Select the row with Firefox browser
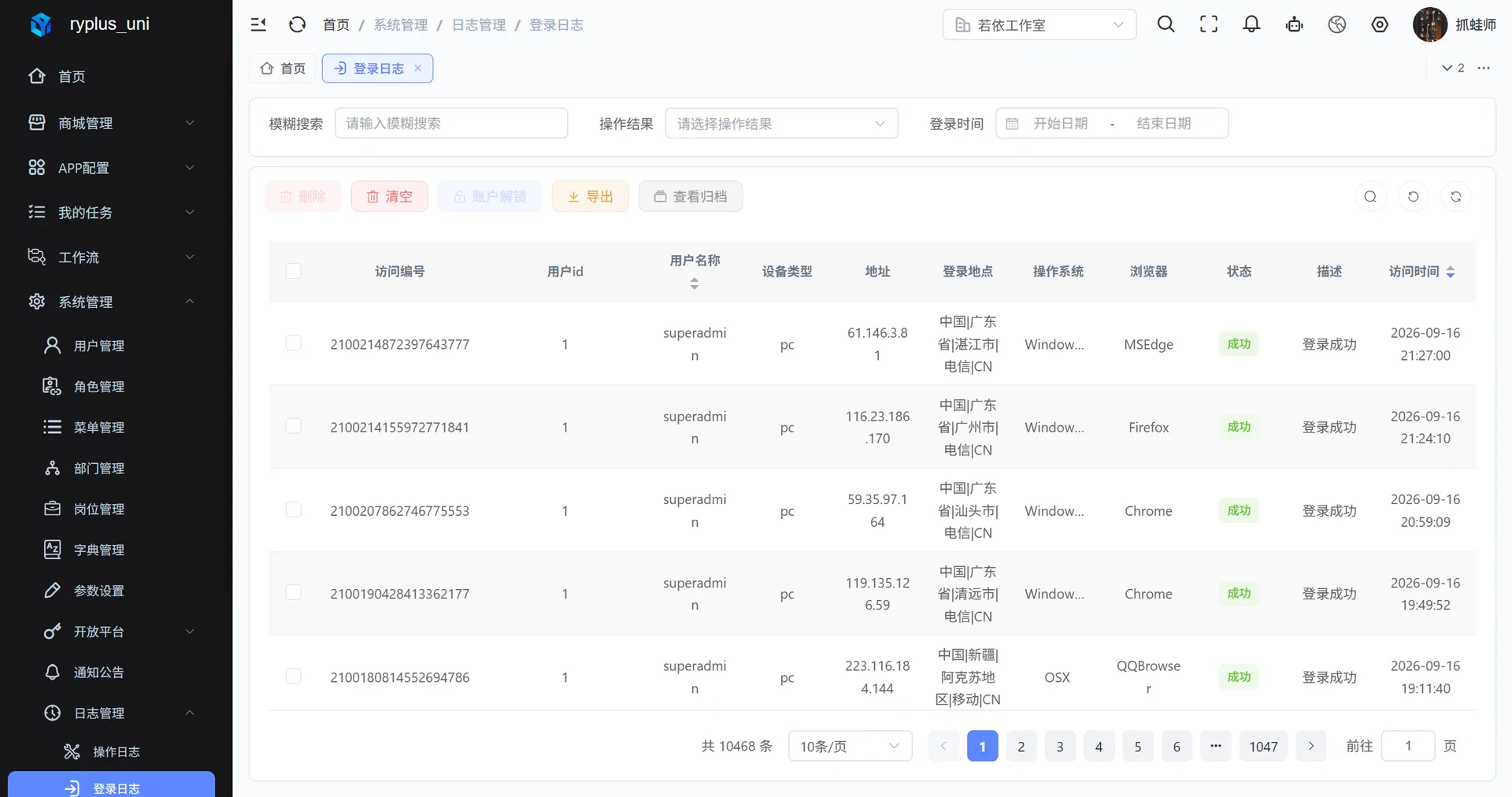This screenshot has width=1512, height=797. coord(293,426)
